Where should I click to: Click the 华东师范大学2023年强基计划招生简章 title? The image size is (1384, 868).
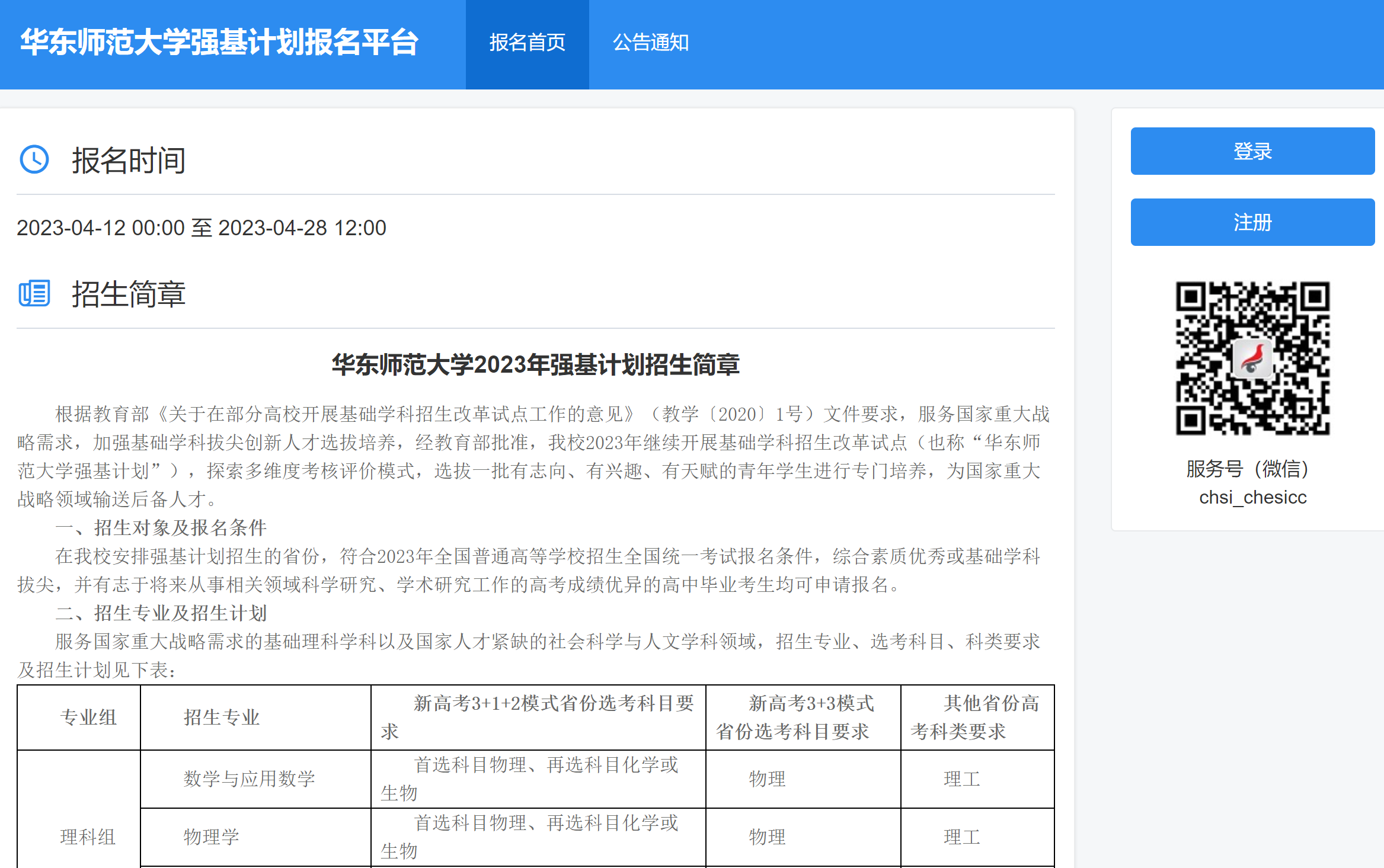(535, 364)
